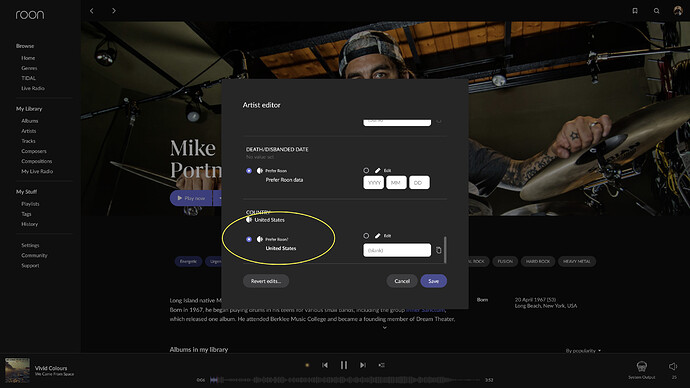Open Live Radio in the sidebar
Screen dimensions: 690x388
[33, 88]
